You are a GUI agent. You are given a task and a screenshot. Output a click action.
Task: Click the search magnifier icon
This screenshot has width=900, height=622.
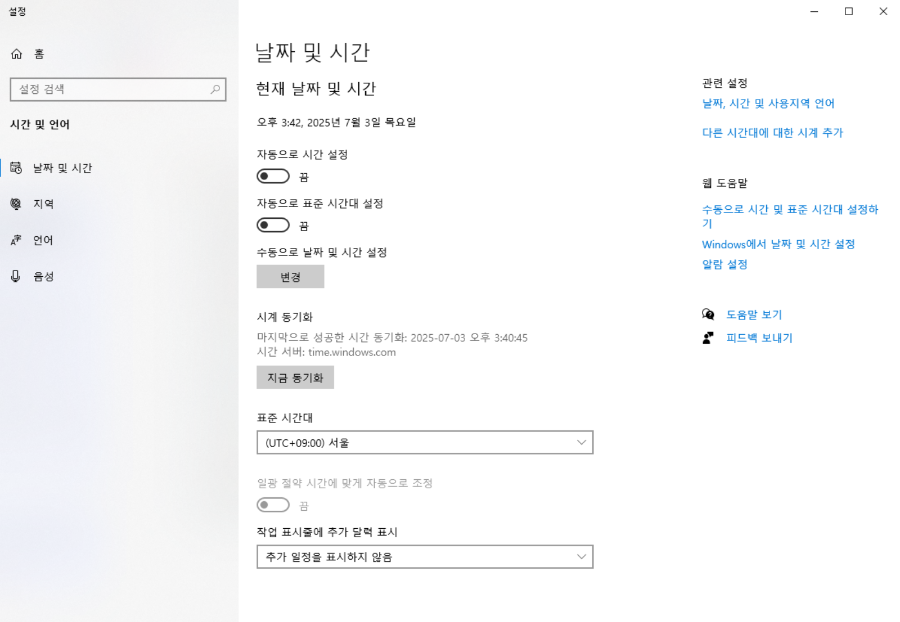coord(216,89)
